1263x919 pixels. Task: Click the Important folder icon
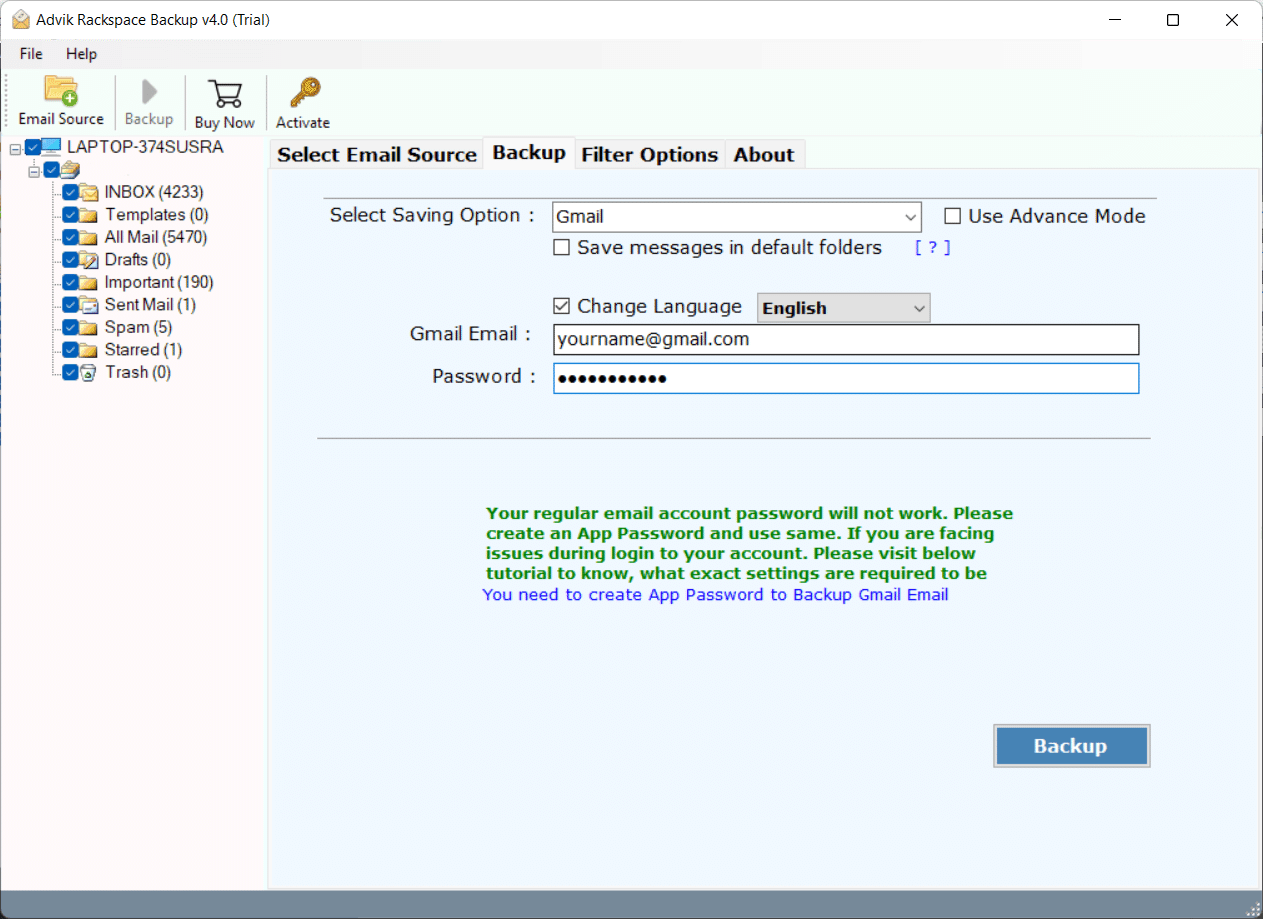89,282
